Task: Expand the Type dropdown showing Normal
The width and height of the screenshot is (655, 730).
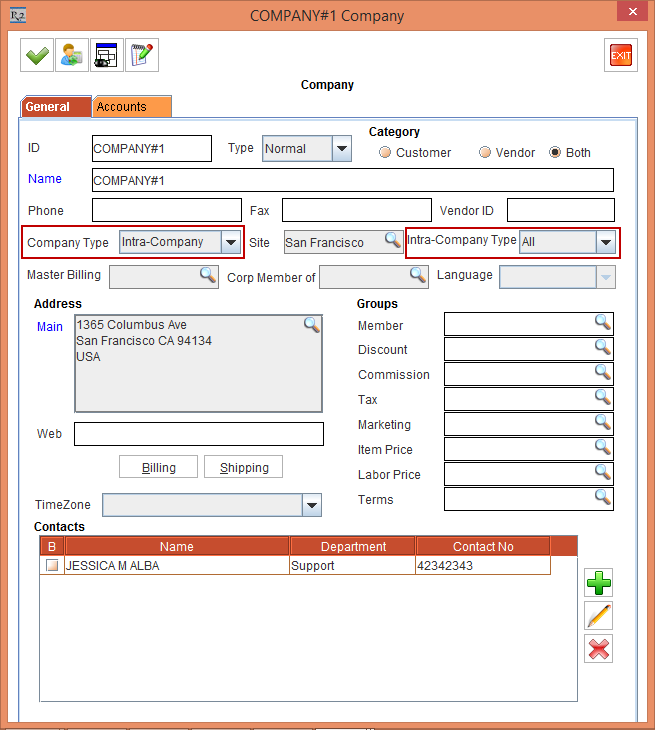Action: tap(342, 149)
